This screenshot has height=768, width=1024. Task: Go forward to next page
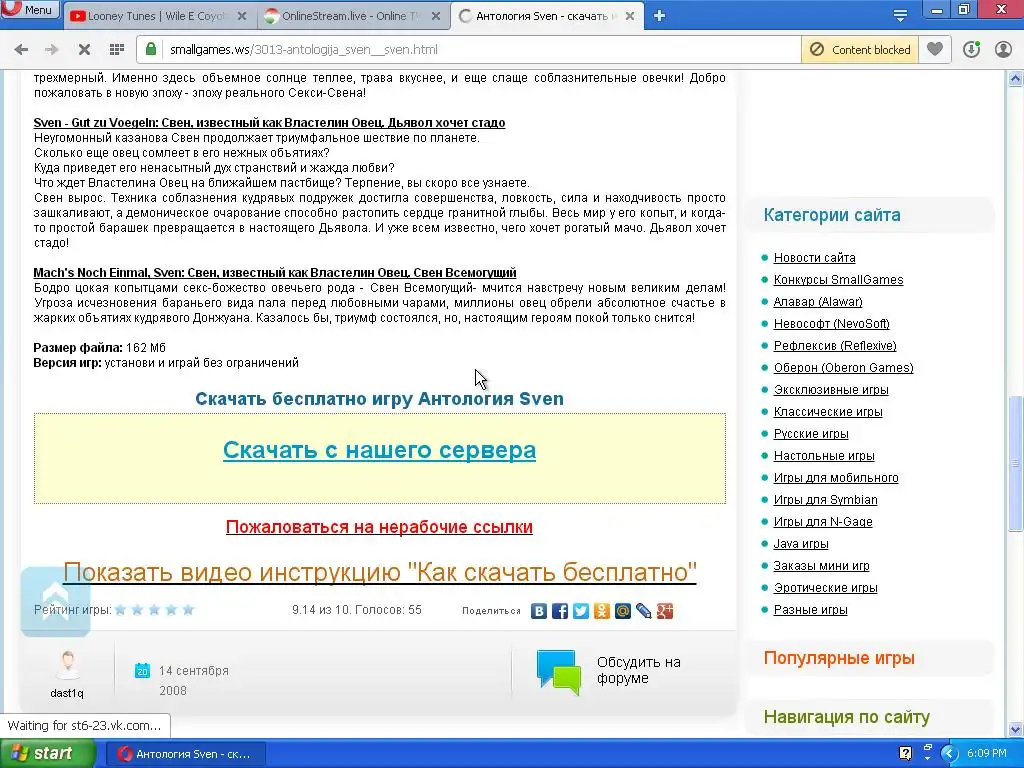click(52, 50)
